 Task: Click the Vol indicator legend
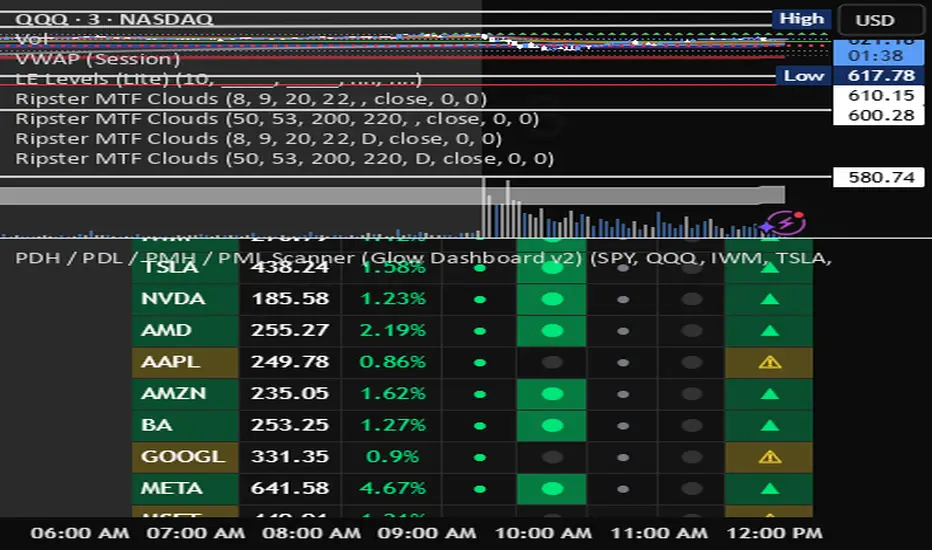pos(33,39)
